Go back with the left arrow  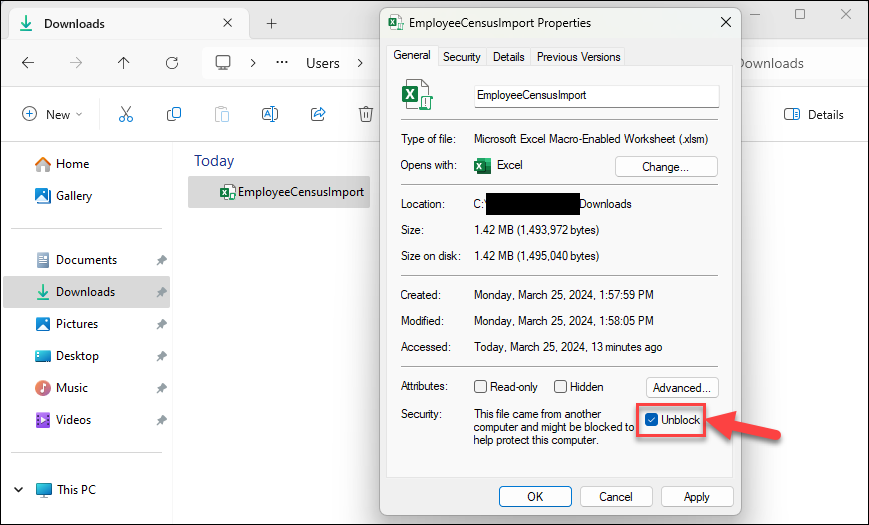[28, 63]
